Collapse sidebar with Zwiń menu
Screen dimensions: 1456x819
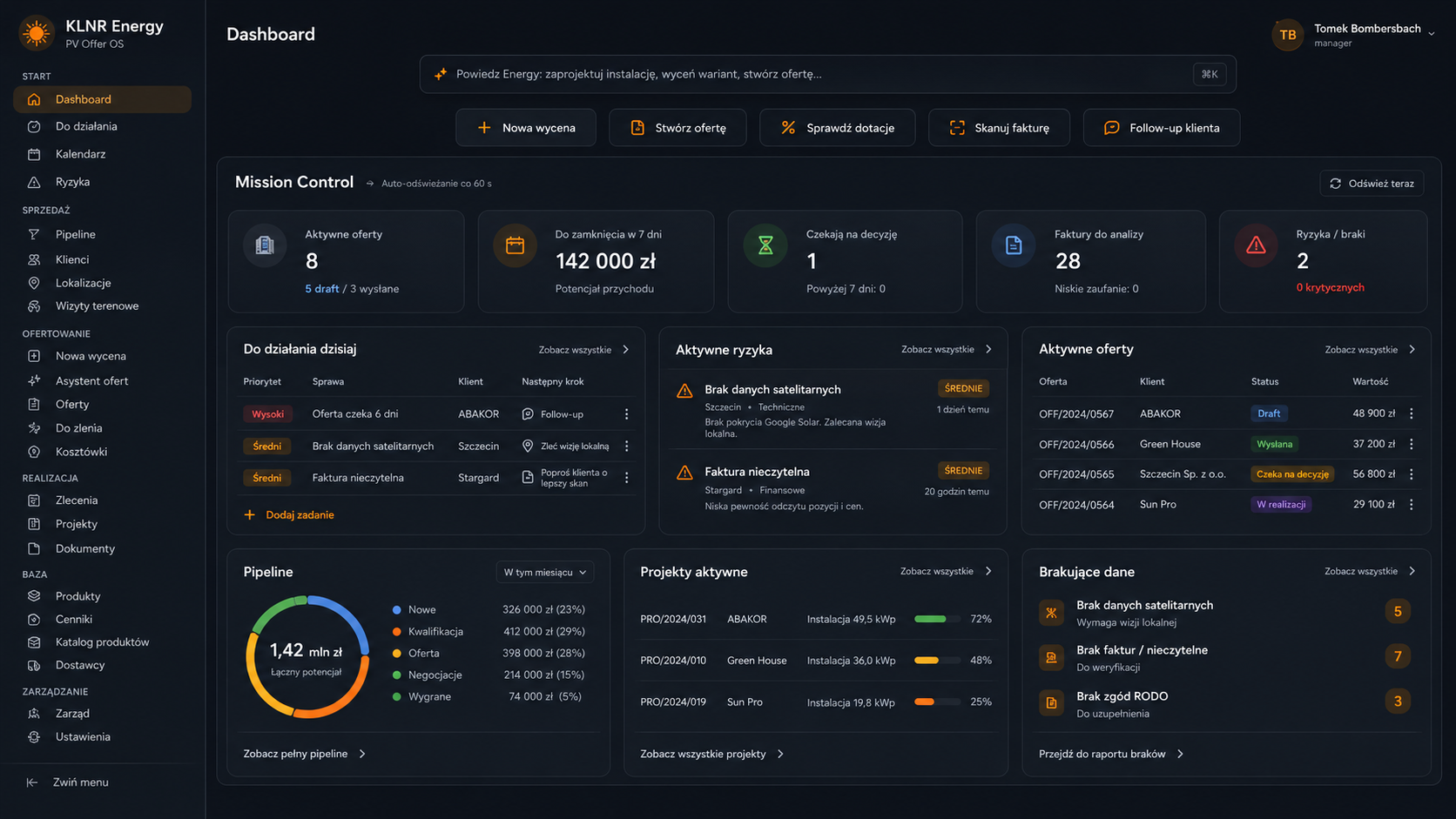[x=68, y=782]
